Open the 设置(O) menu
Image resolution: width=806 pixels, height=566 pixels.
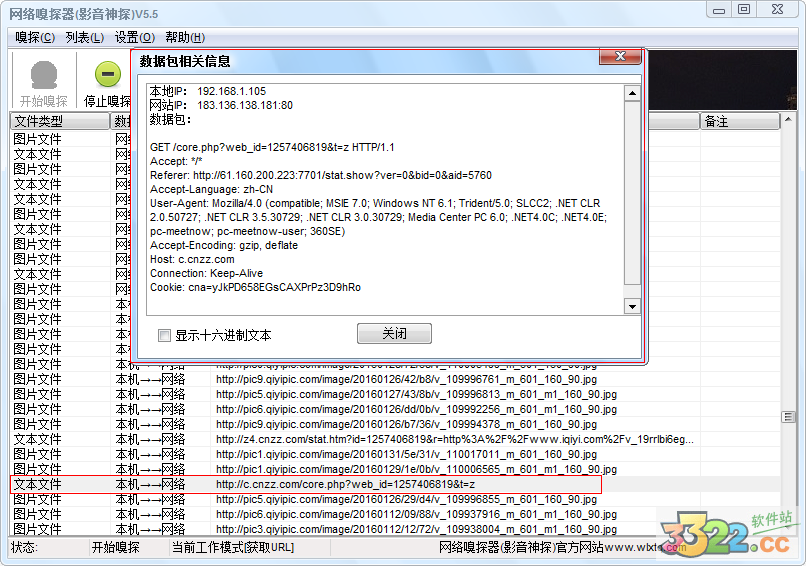coord(135,38)
